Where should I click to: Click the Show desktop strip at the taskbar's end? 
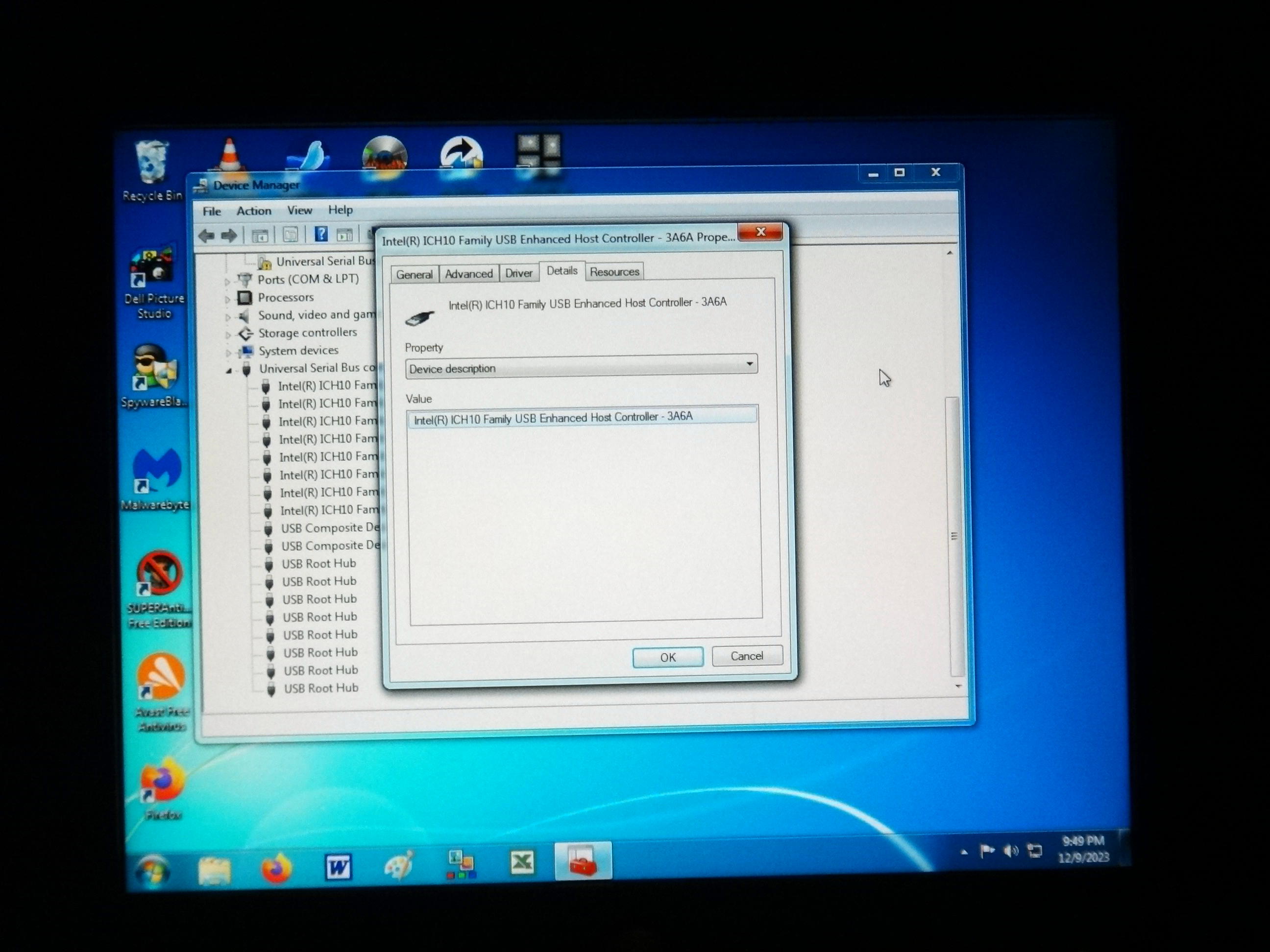1125,847
